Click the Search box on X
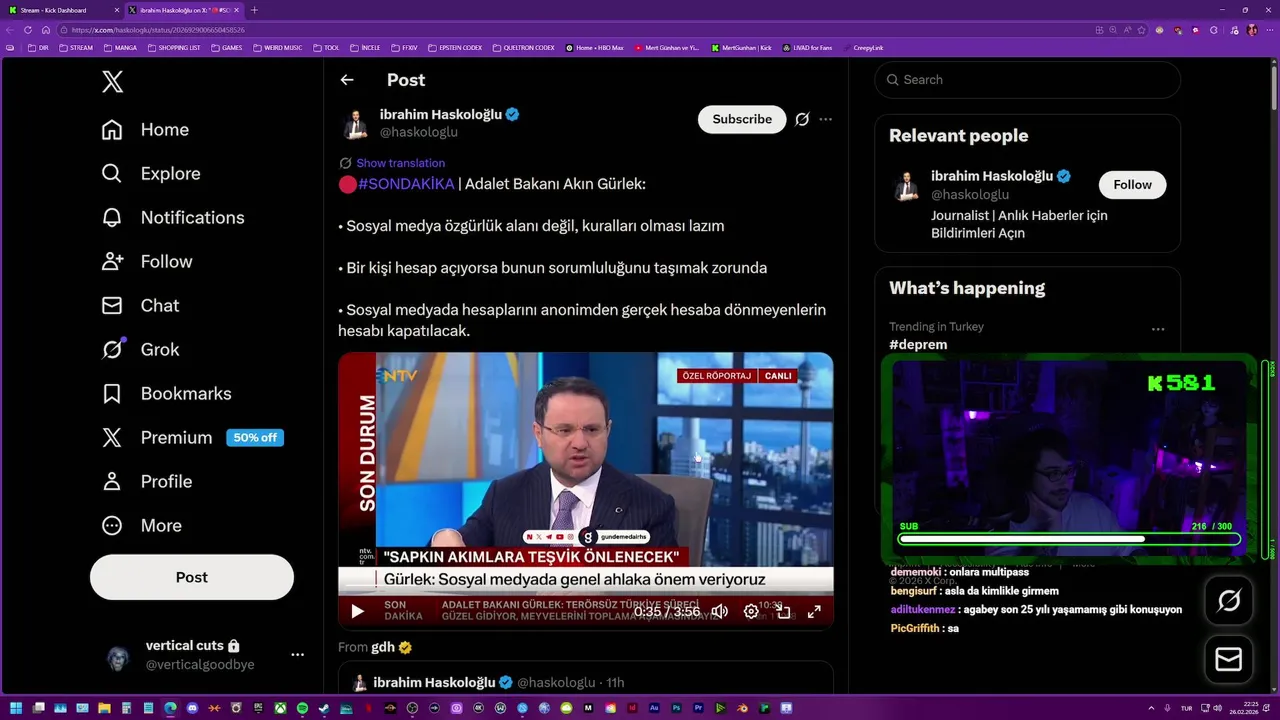Viewport: 1280px width, 720px height. click(1027, 80)
